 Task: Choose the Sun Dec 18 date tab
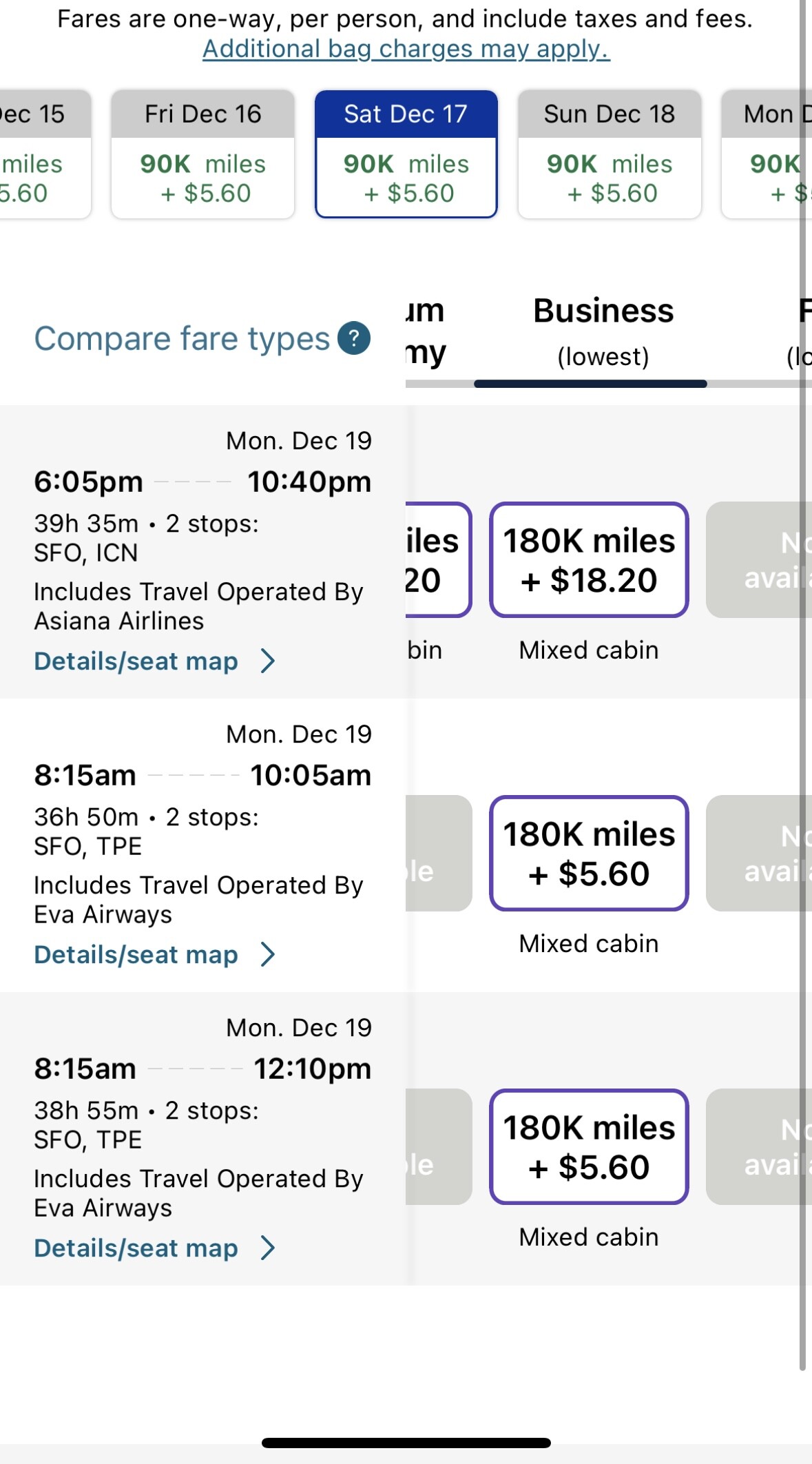pyautogui.click(x=610, y=154)
